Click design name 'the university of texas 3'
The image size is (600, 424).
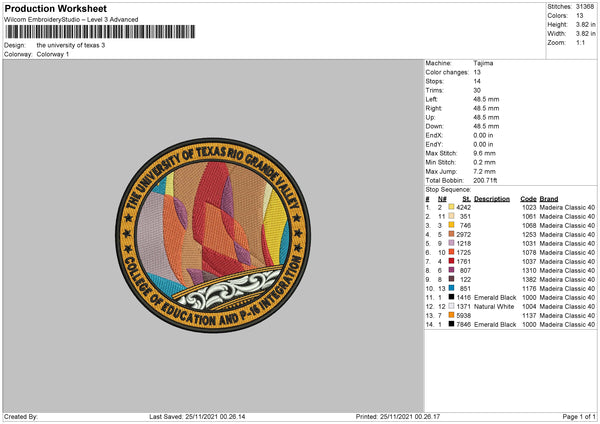[70, 45]
